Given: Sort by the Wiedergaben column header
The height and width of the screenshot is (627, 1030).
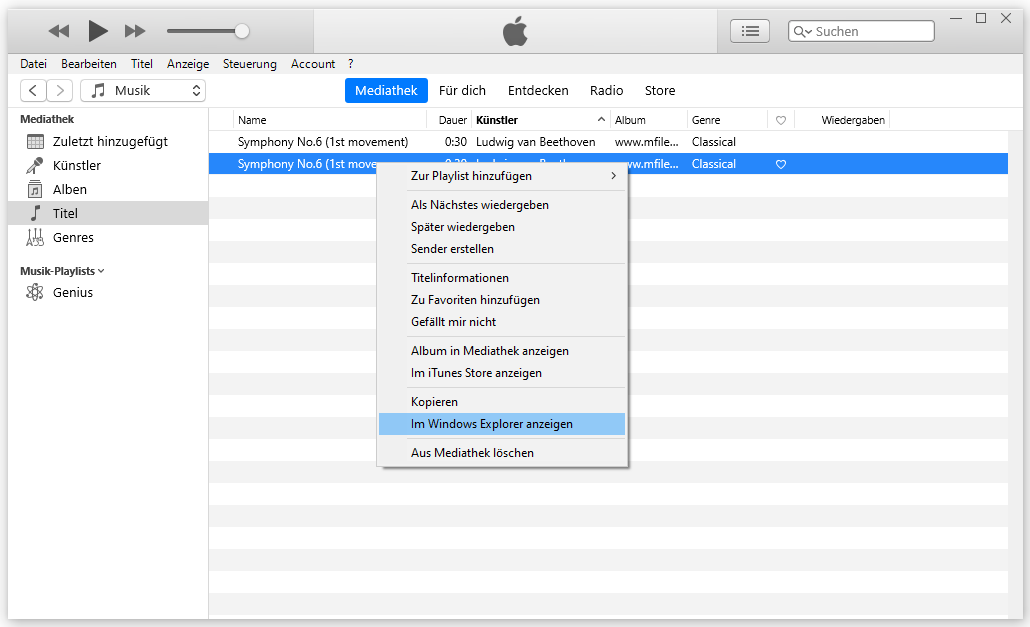Looking at the screenshot, I should coord(842,120).
